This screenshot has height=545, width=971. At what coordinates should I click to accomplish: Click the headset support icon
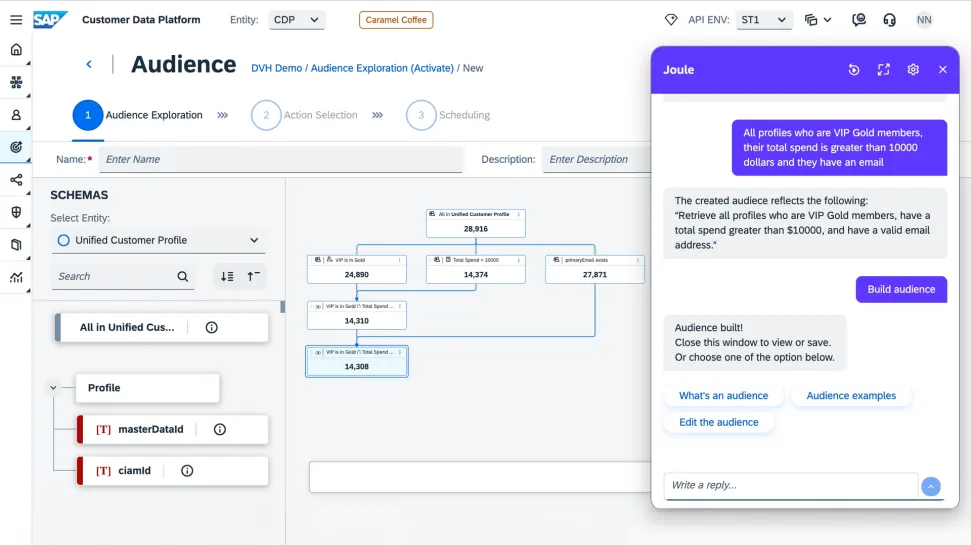[x=889, y=20]
